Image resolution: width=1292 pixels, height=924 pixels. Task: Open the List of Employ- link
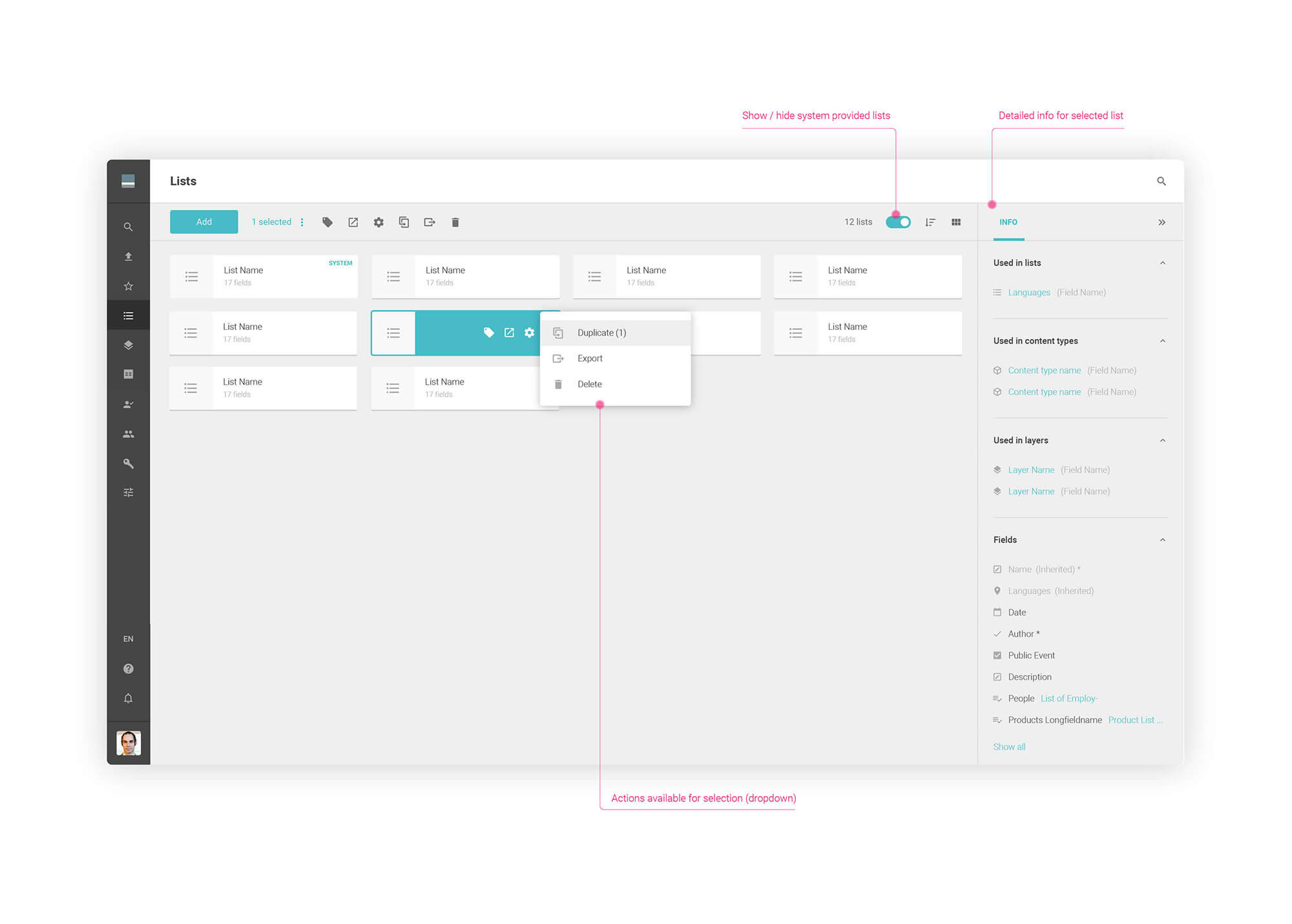pos(1069,699)
